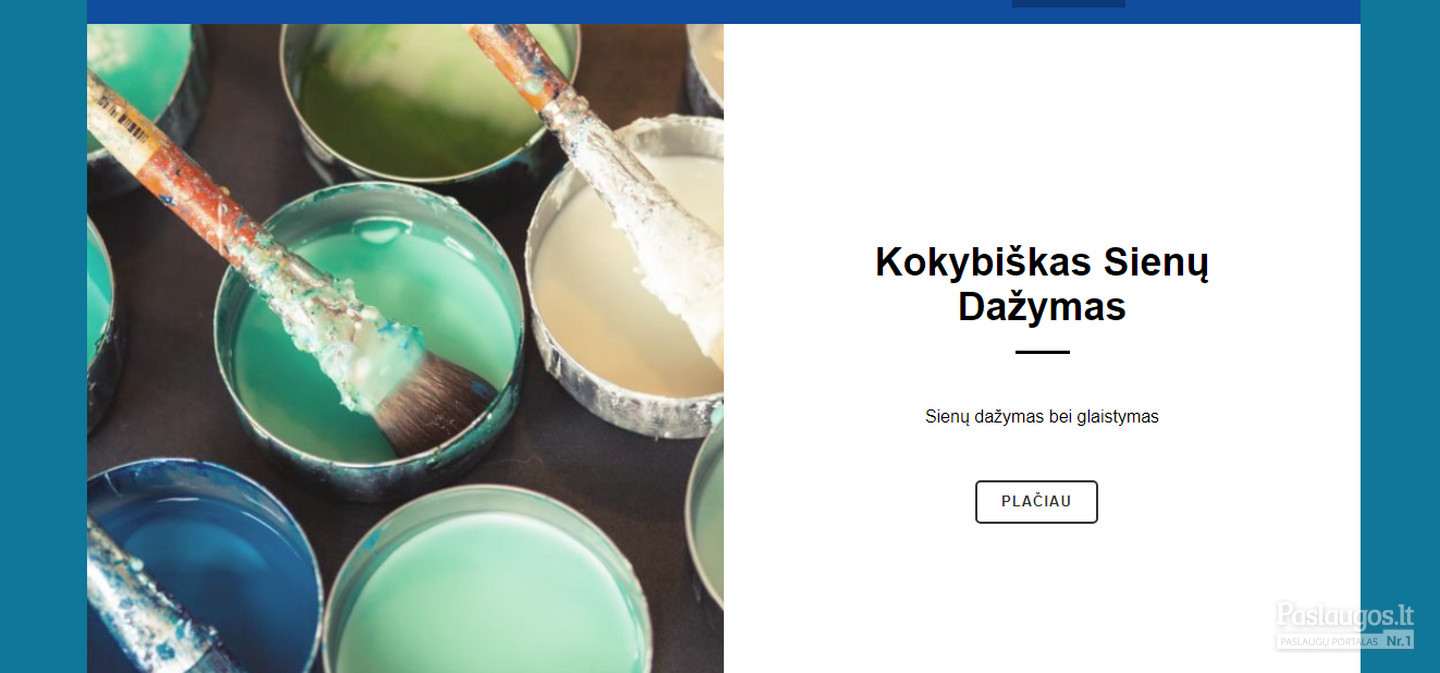Click the right teal page margin
This screenshot has height=673, width=1440.
point(1400,300)
